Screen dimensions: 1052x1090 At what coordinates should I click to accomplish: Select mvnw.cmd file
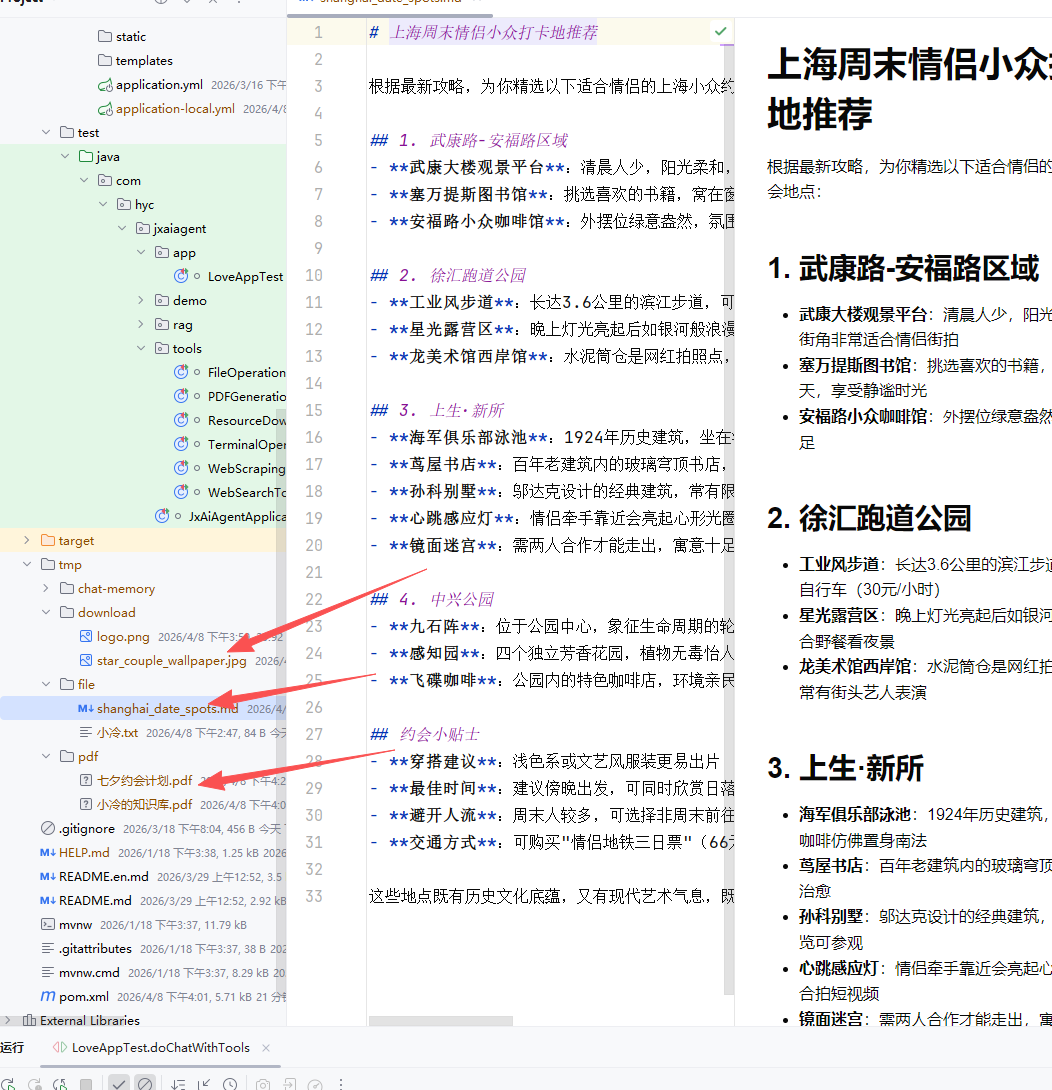(x=88, y=973)
